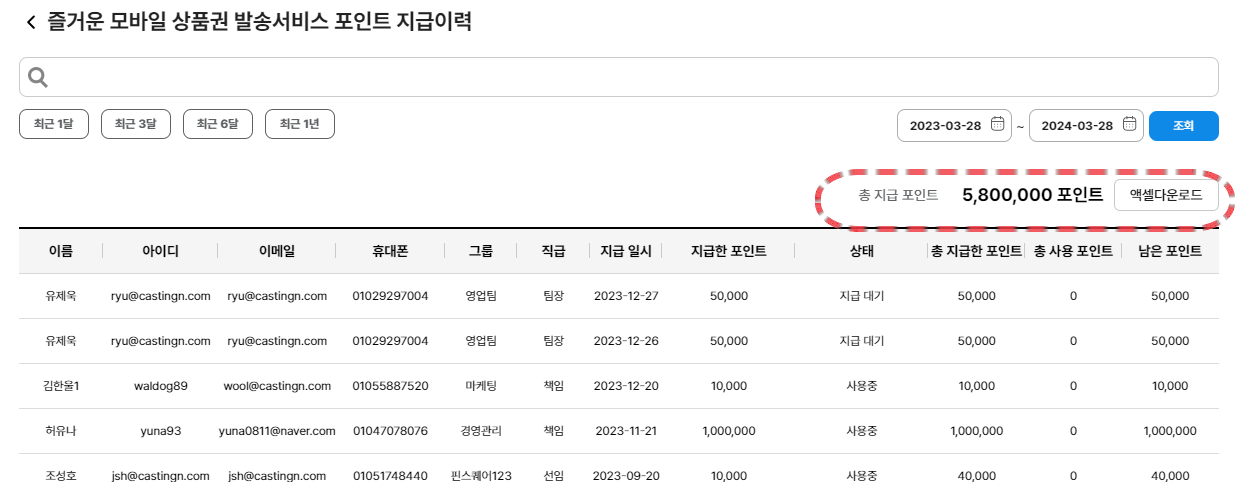
Task: Select the row dated 2023-12-27
Action: (x=625, y=296)
